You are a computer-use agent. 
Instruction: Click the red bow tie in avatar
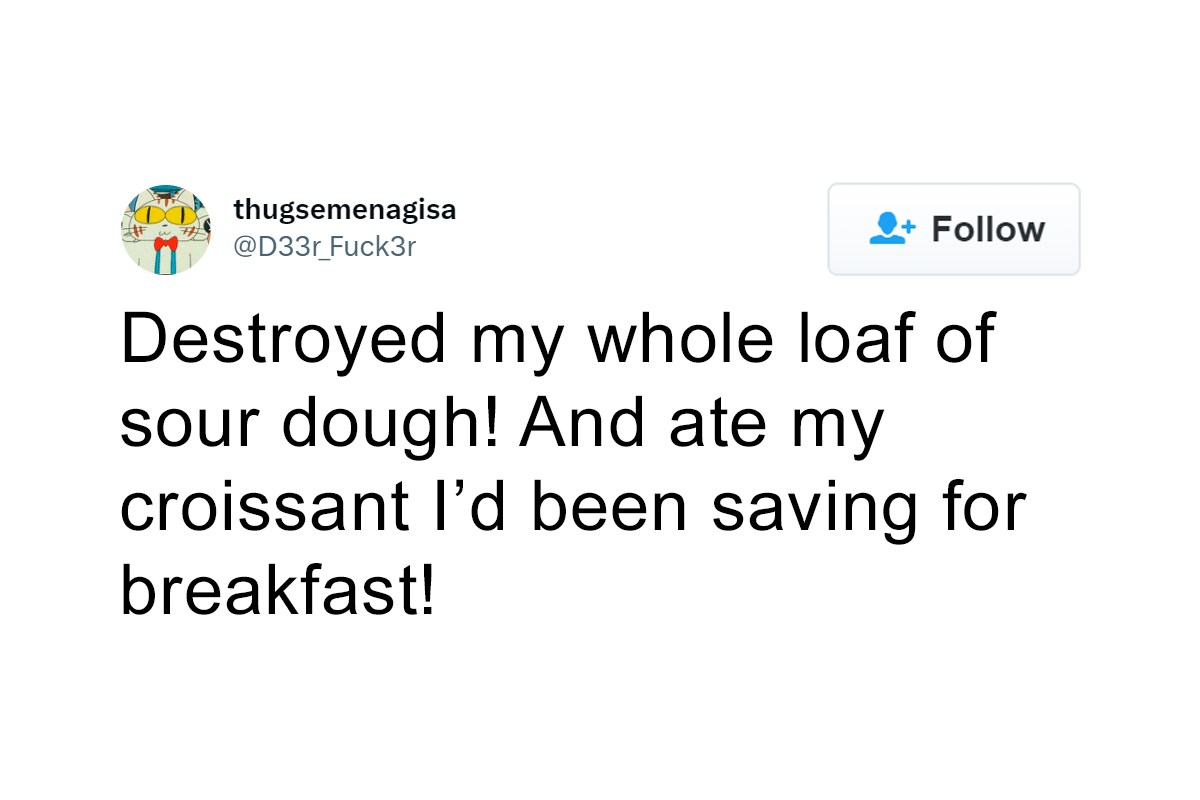(166, 245)
